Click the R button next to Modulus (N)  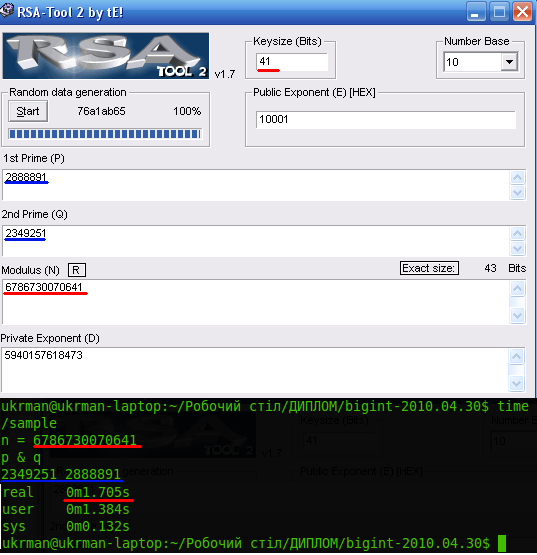[x=76, y=270]
